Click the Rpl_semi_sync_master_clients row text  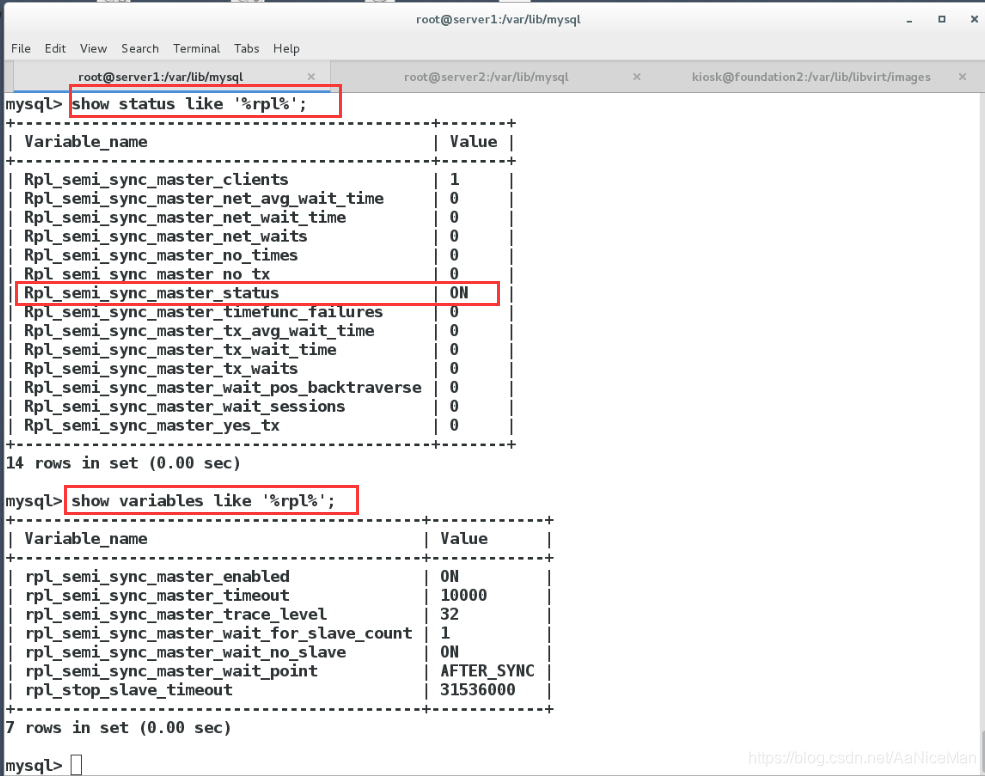[156, 180]
